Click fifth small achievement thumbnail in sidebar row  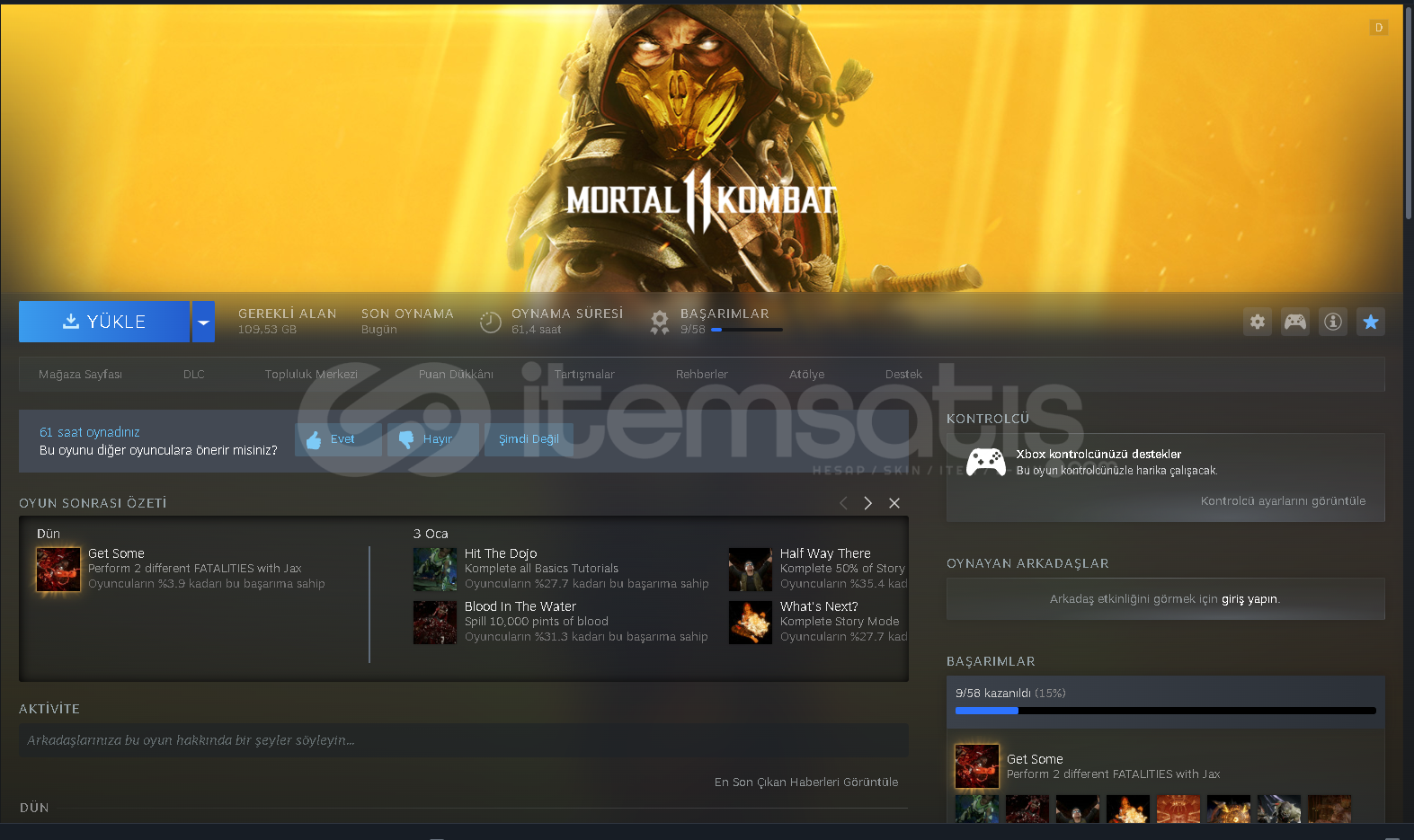click(1178, 808)
